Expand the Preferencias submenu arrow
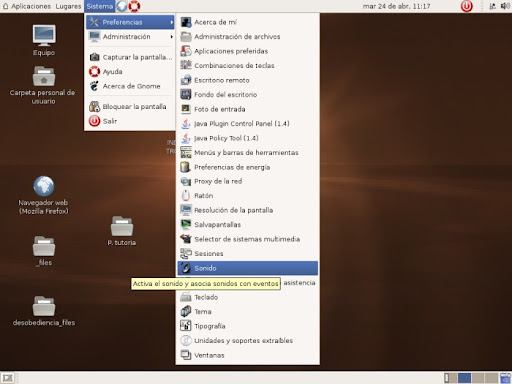The height and width of the screenshot is (384, 512). click(x=171, y=22)
